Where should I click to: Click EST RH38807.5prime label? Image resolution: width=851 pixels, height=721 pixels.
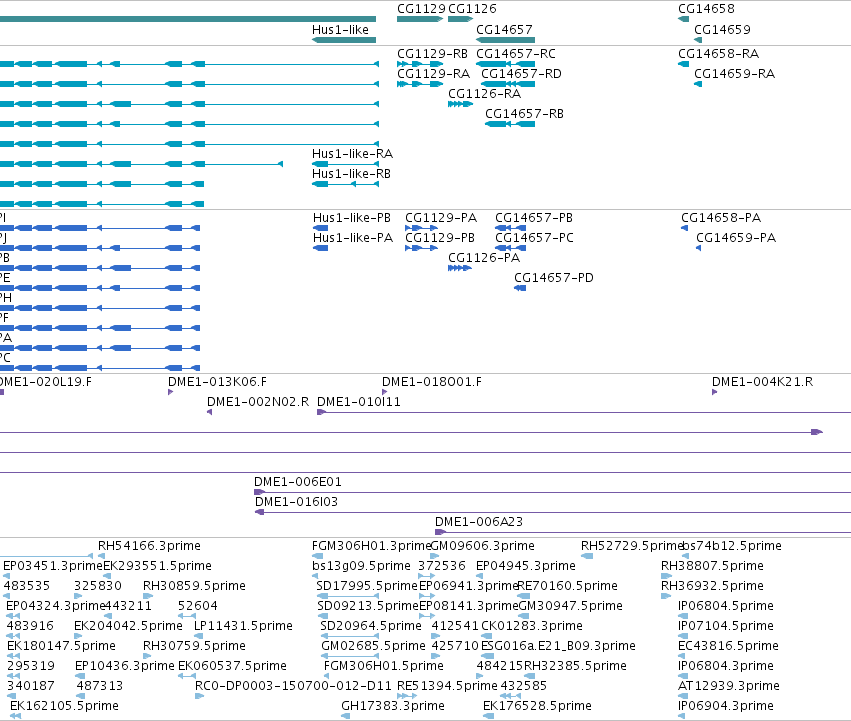click(713, 566)
